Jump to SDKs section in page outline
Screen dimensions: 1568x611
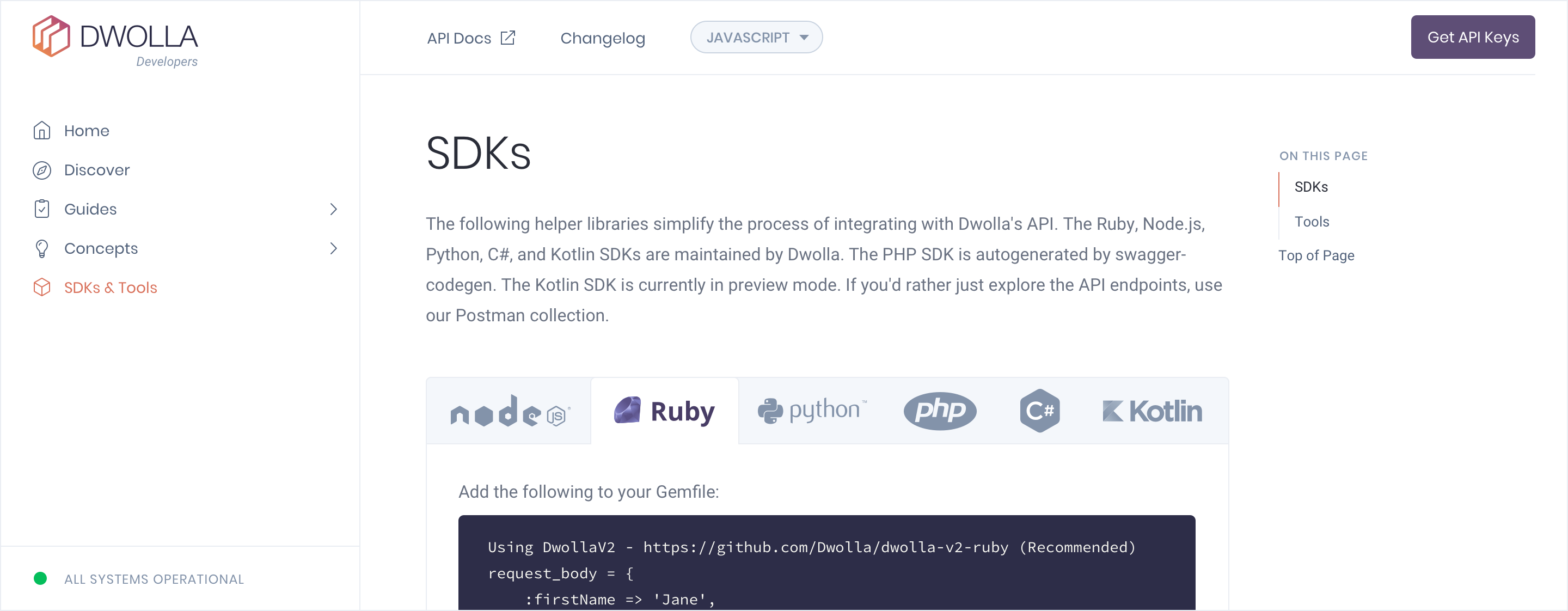tap(1310, 187)
